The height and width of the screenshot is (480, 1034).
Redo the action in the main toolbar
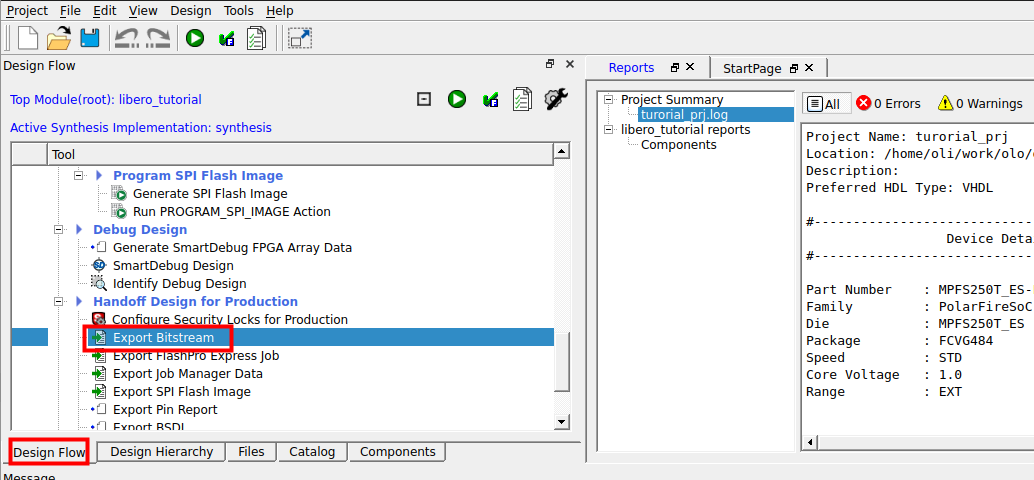[158, 38]
